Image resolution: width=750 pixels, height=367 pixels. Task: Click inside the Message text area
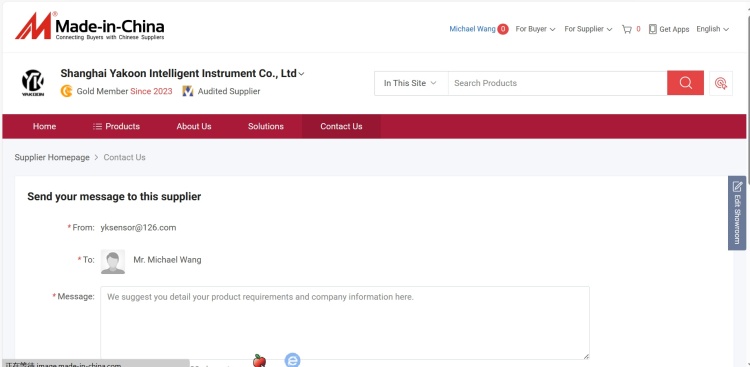pos(345,323)
